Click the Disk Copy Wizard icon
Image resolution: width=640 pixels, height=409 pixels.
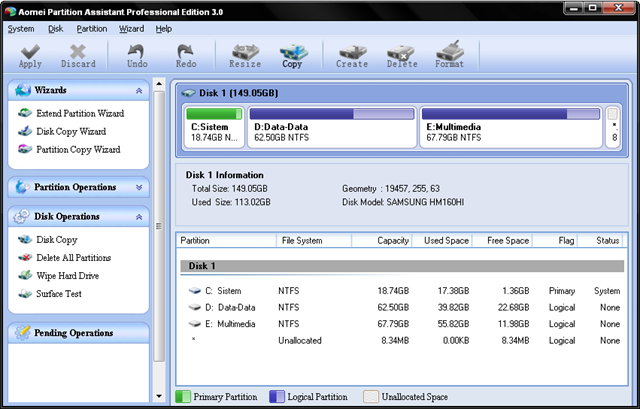[24, 131]
